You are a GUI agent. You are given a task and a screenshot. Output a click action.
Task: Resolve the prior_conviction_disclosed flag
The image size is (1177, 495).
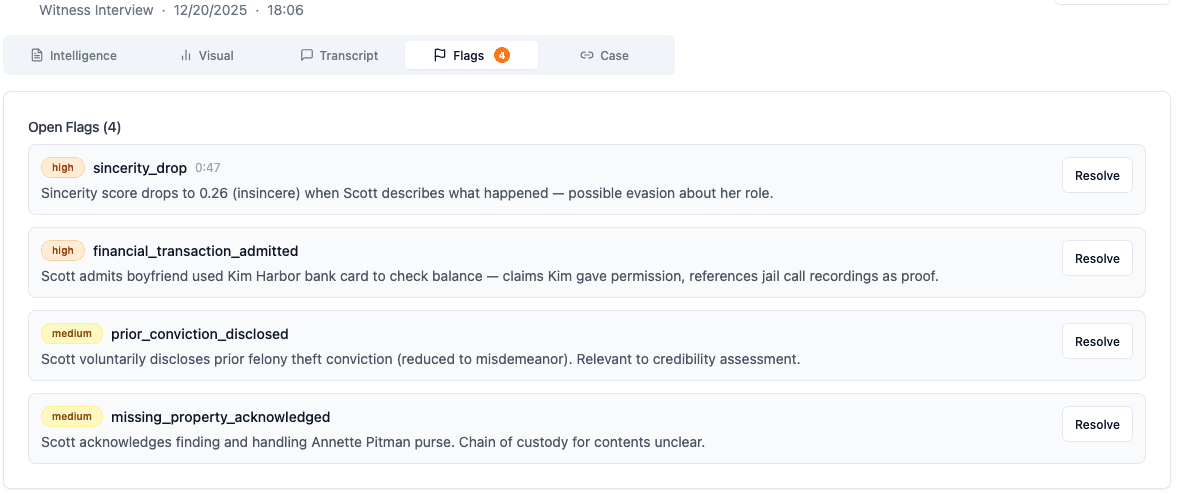pos(1097,342)
